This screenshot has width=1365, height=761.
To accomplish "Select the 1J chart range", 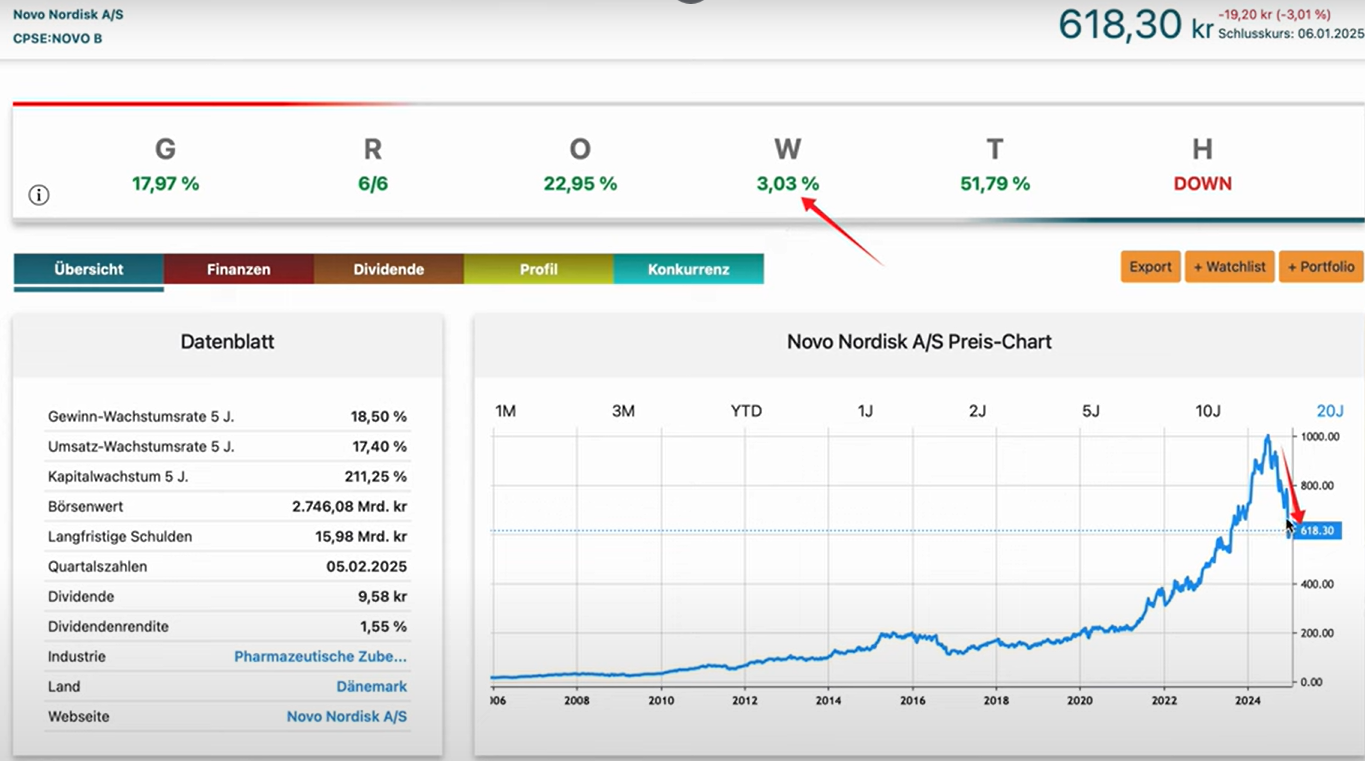I will coord(865,411).
